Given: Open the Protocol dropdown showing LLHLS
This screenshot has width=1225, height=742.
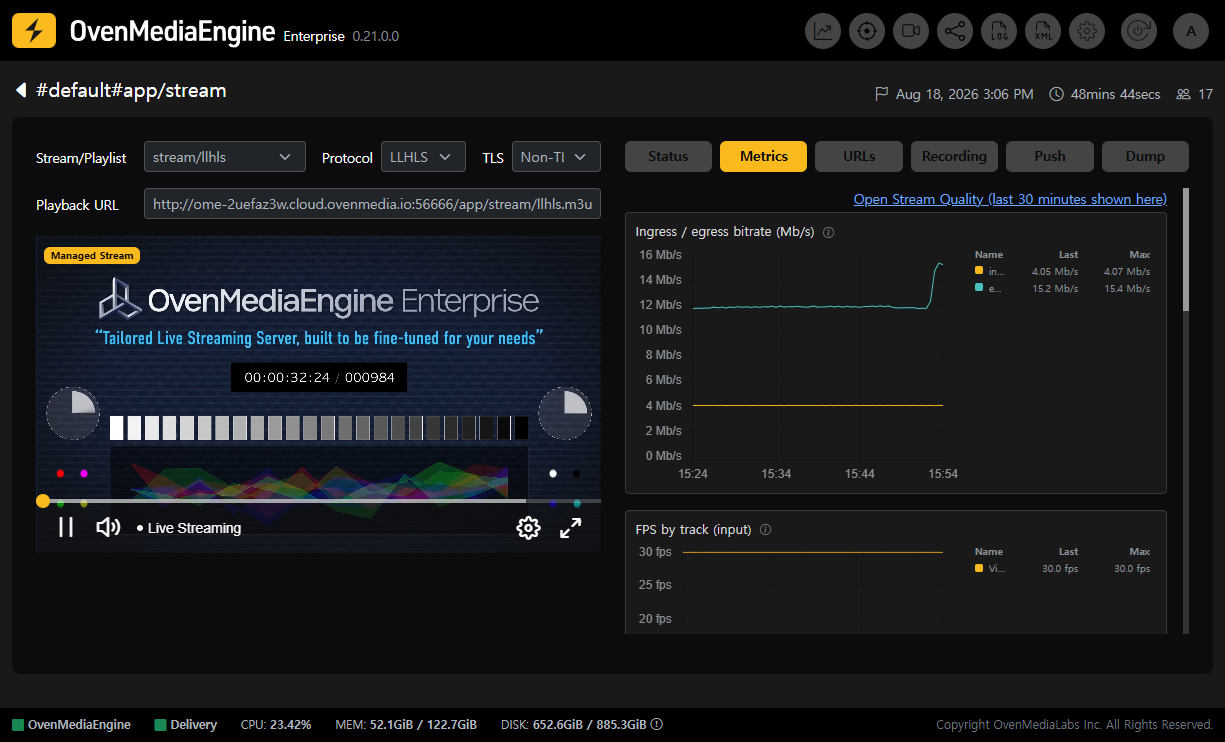Looking at the screenshot, I should [x=423, y=157].
